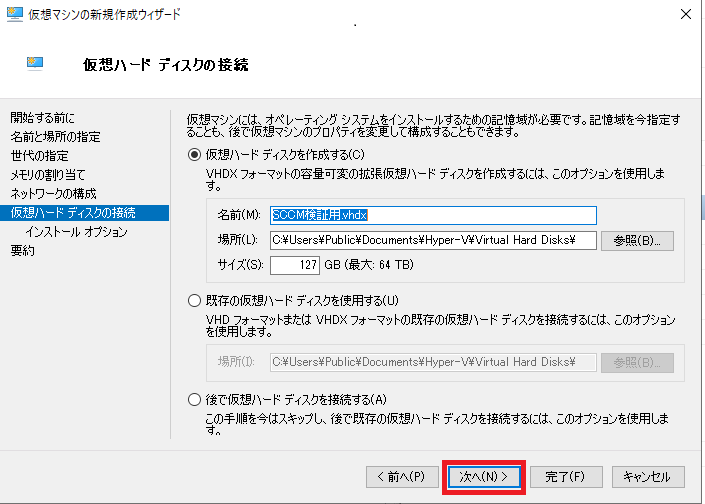Click the サイズ(S): label
The height and width of the screenshot is (504, 705).
(x=240, y=265)
